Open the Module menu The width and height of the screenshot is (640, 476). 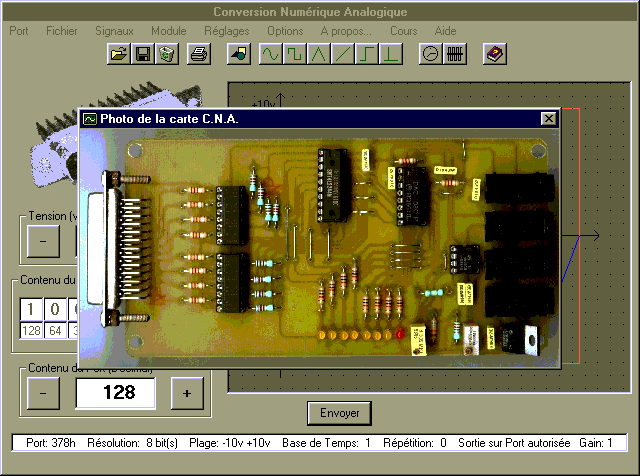[x=169, y=31]
